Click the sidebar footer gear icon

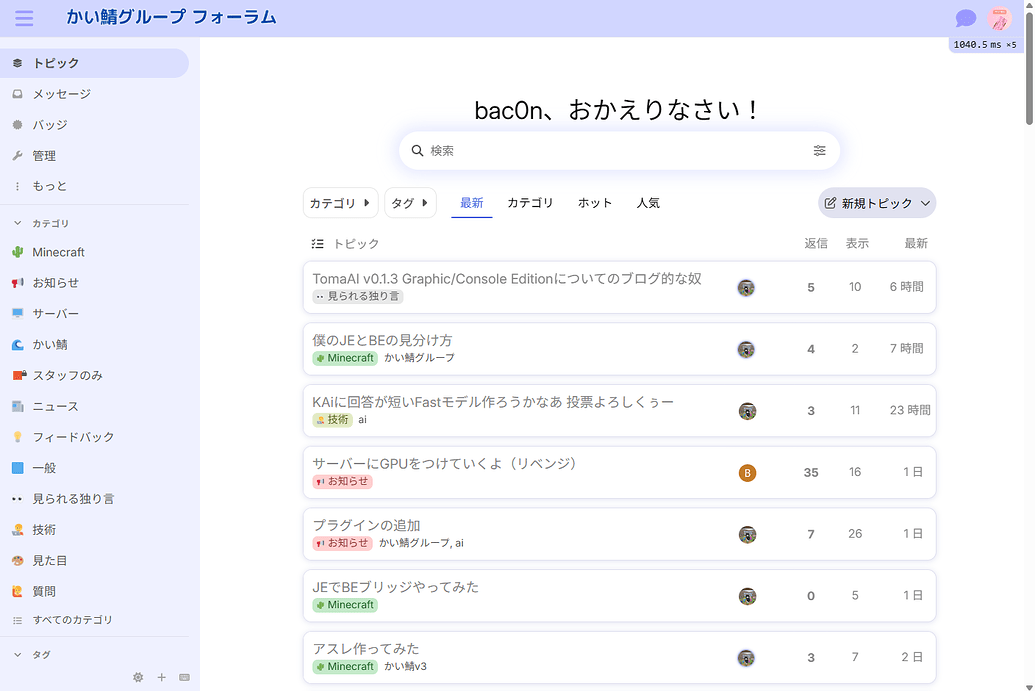138,677
